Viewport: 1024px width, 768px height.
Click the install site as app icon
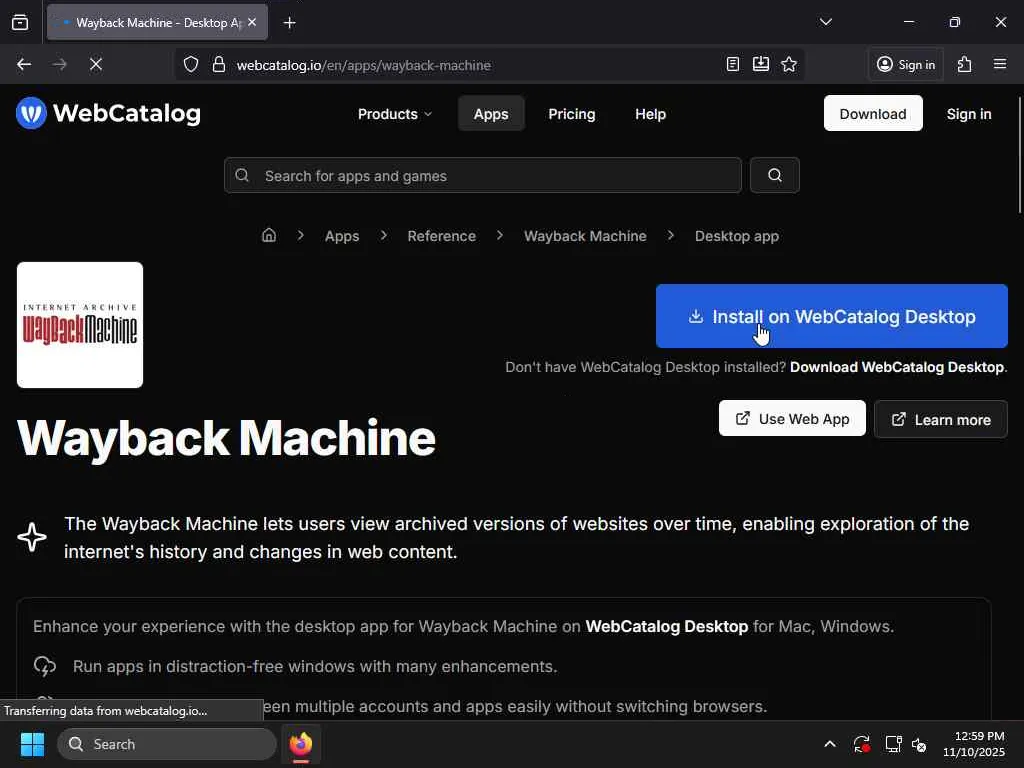761,64
